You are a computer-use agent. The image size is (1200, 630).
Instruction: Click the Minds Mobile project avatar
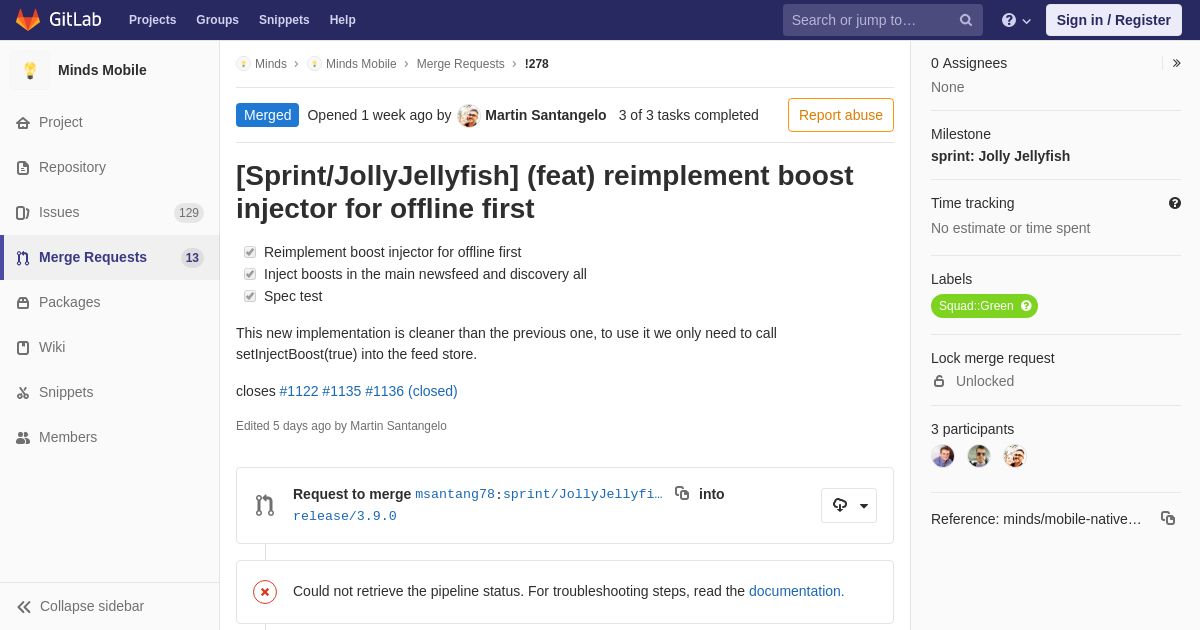30,70
